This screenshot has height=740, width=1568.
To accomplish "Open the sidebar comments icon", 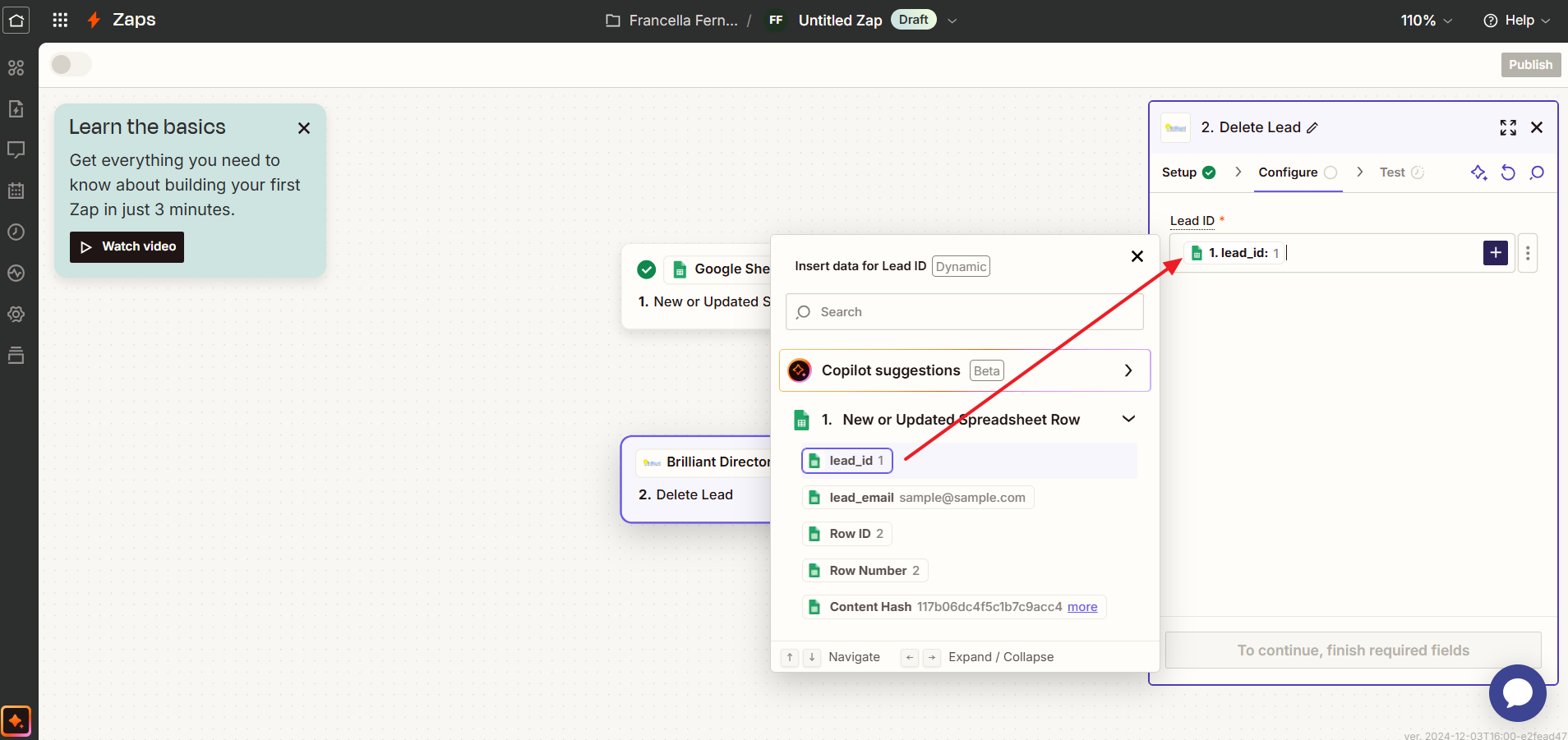I will click(x=16, y=150).
